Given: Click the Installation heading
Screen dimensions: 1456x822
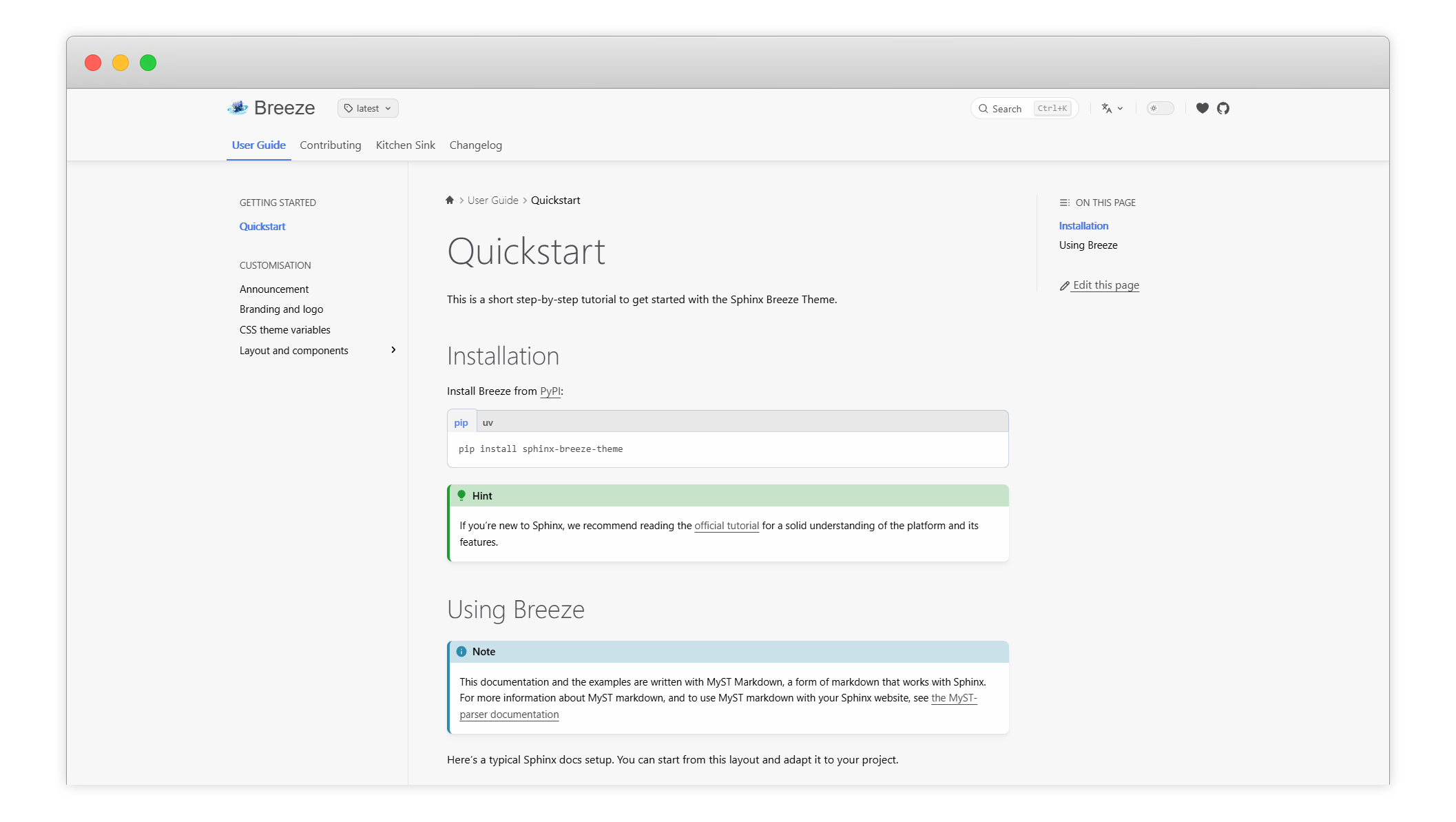Looking at the screenshot, I should pos(503,356).
